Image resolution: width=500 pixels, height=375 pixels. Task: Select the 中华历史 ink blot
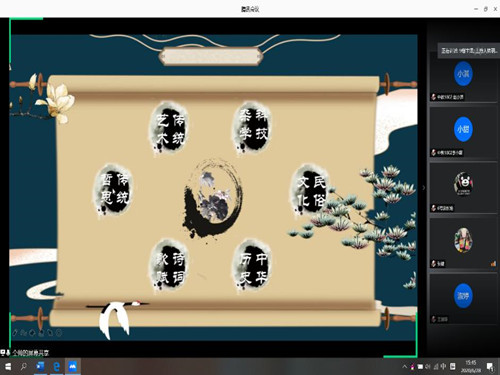pyautogui.click(x=252, y=266)
